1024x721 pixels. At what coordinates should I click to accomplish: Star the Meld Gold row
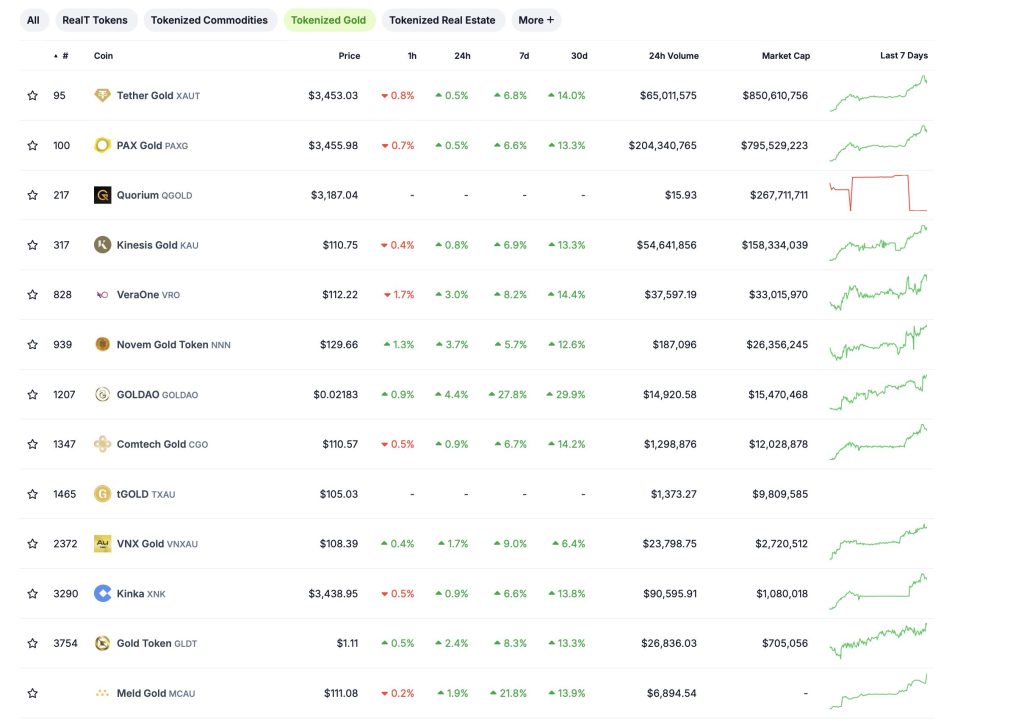33,693
